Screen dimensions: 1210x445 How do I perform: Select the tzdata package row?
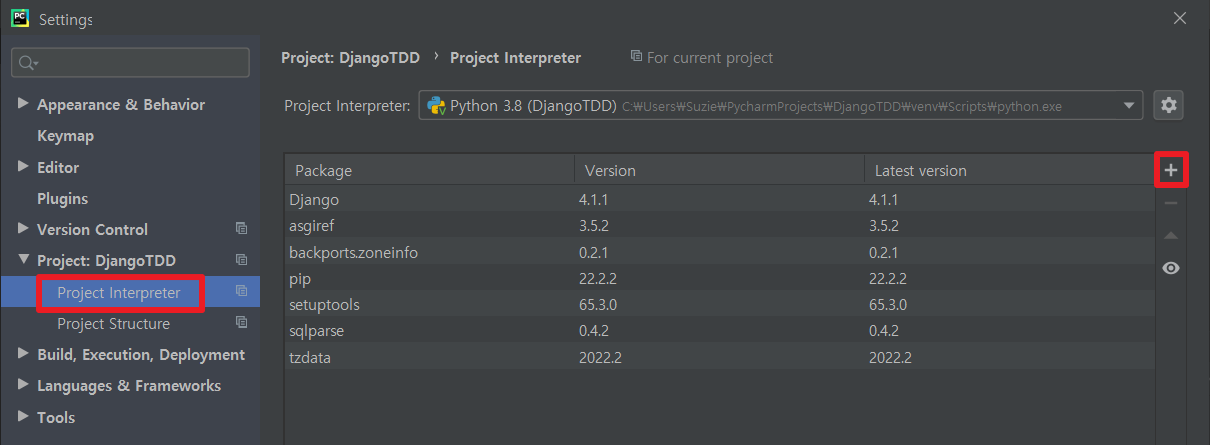[719, 357]
